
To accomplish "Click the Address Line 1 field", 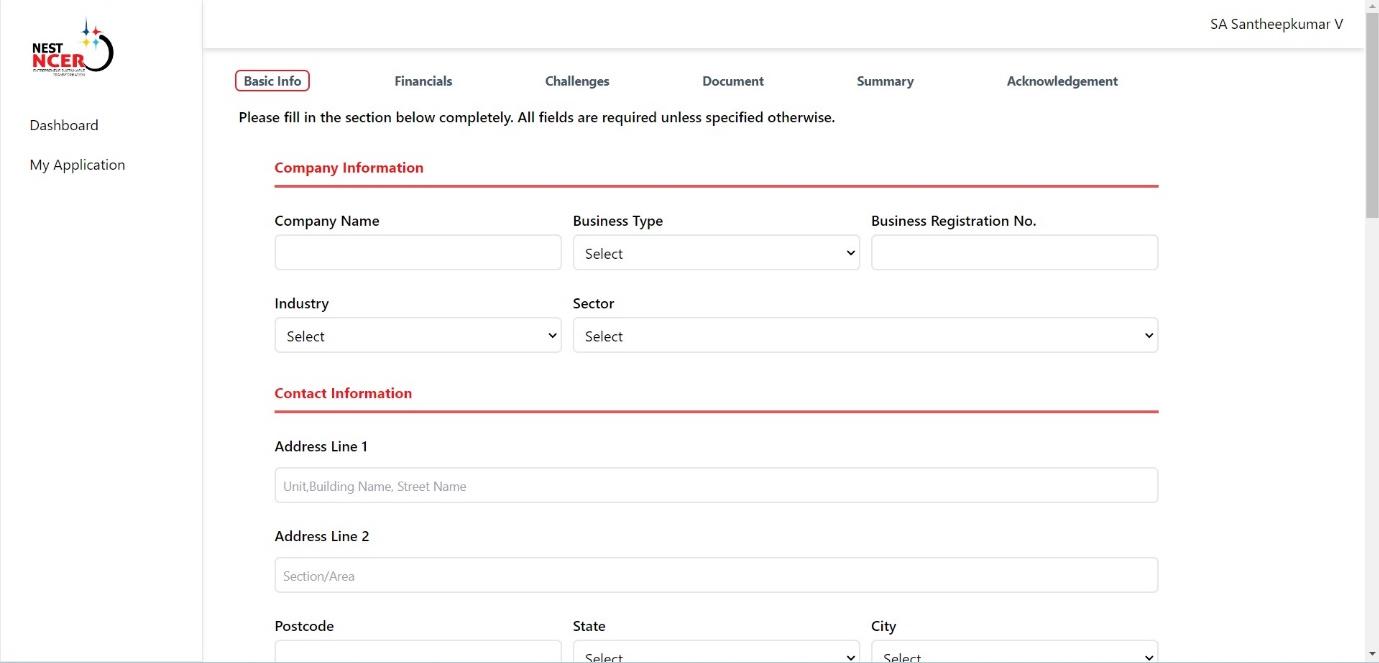I will pos(715,486).
